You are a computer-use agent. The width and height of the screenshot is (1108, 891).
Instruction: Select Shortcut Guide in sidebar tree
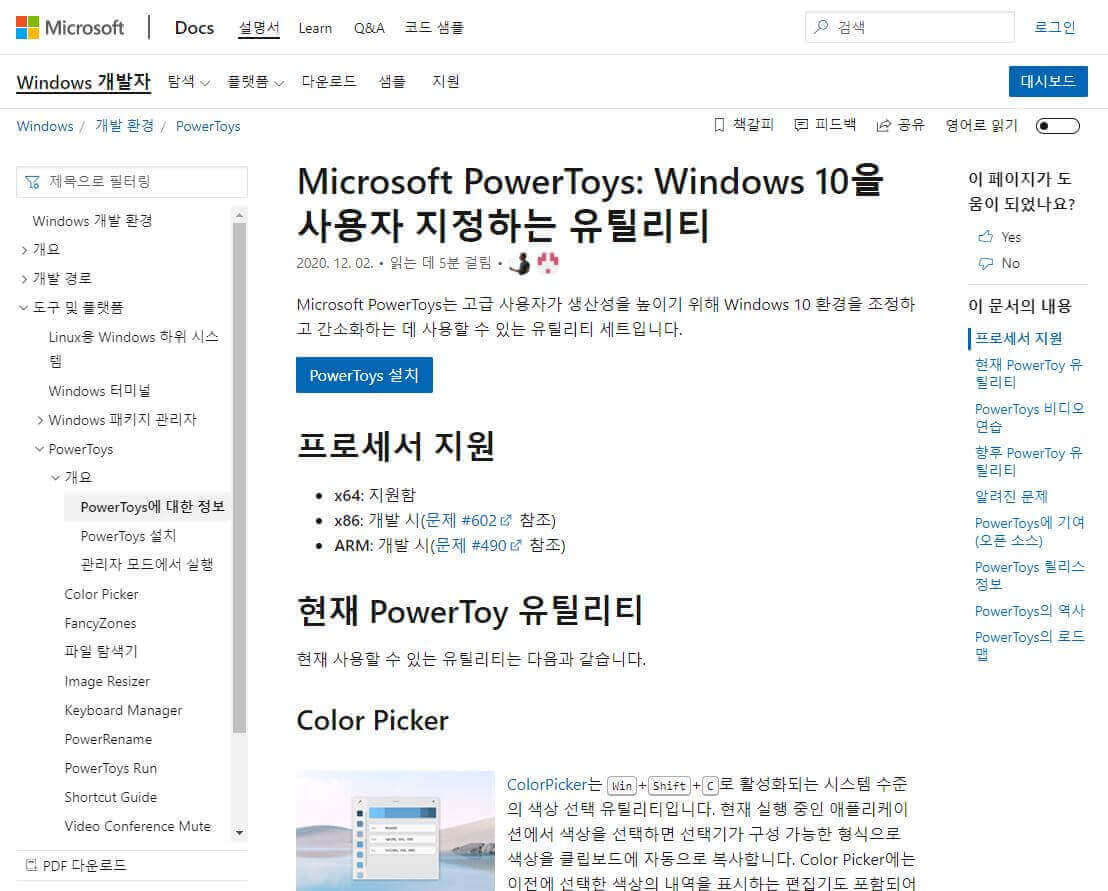111,797
